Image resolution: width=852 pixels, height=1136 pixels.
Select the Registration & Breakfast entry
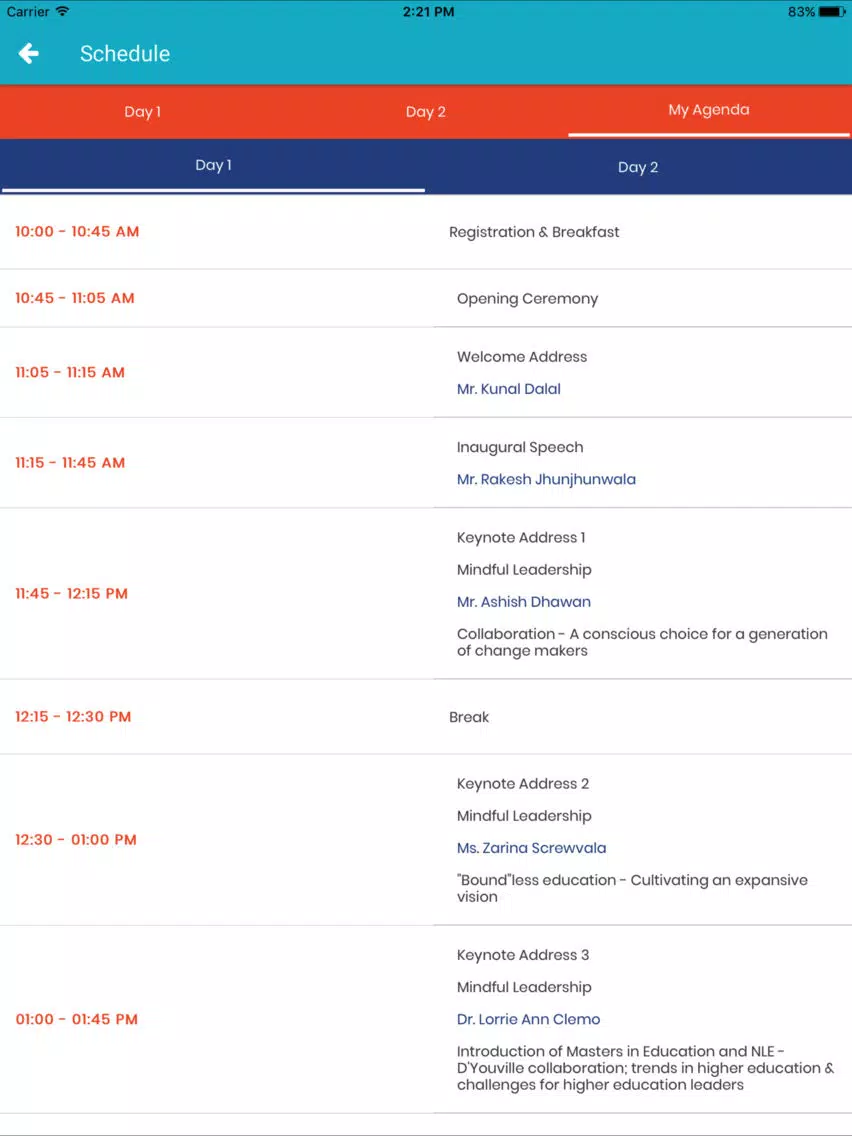(x=534, y=233)
